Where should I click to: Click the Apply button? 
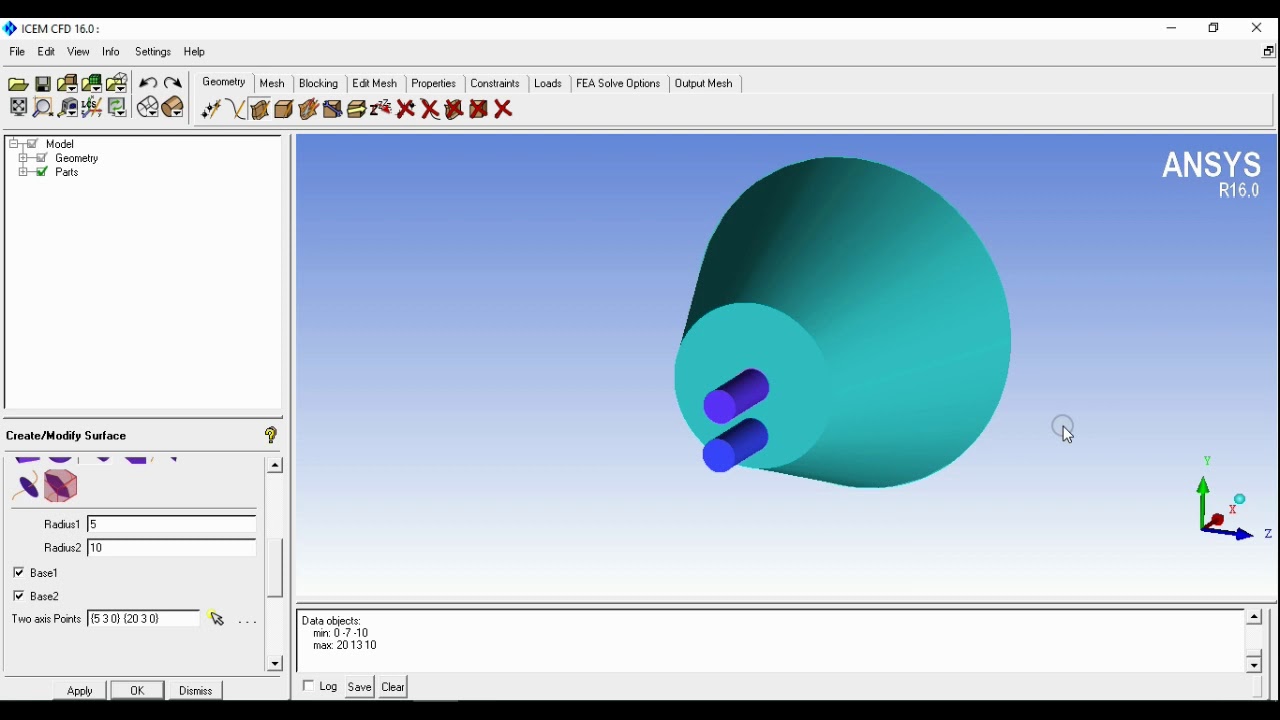80,691
